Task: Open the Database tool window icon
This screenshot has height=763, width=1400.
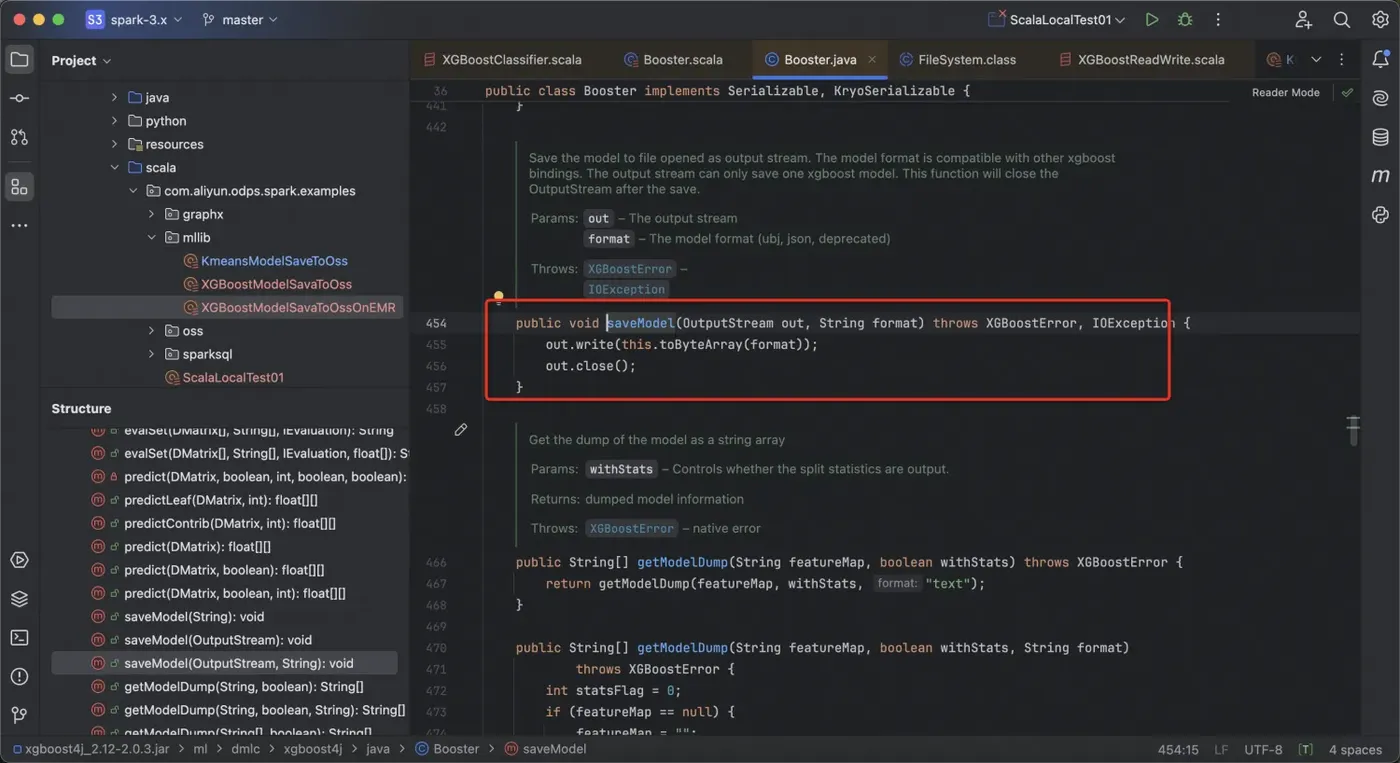Action: pos(1381,137)
